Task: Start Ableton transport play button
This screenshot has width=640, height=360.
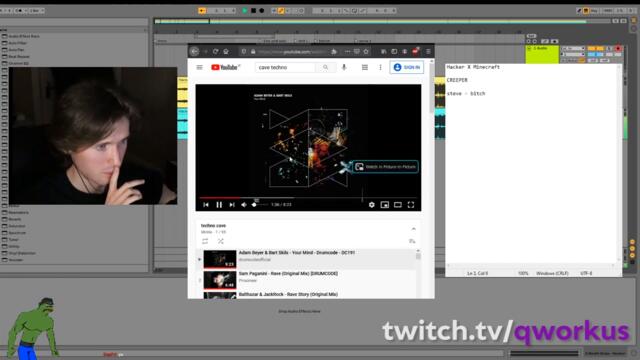Action: 244,11
